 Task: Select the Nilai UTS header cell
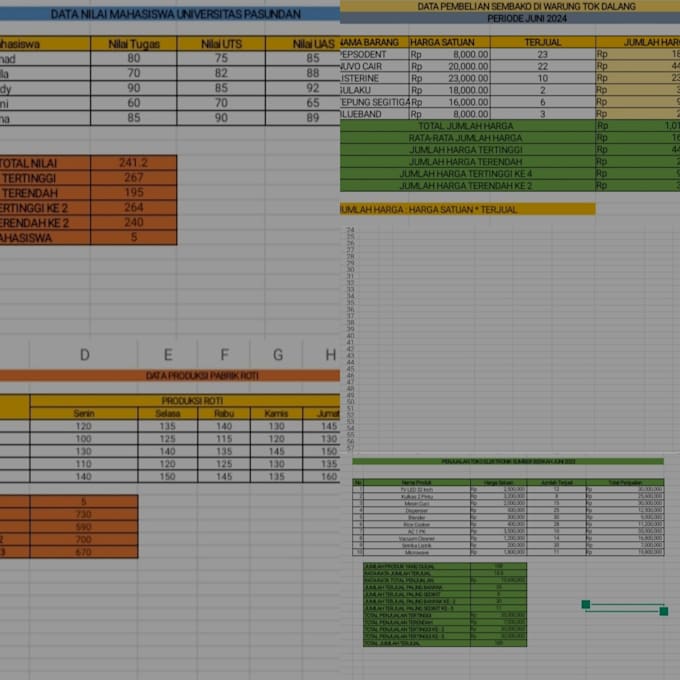pos(221,44)
